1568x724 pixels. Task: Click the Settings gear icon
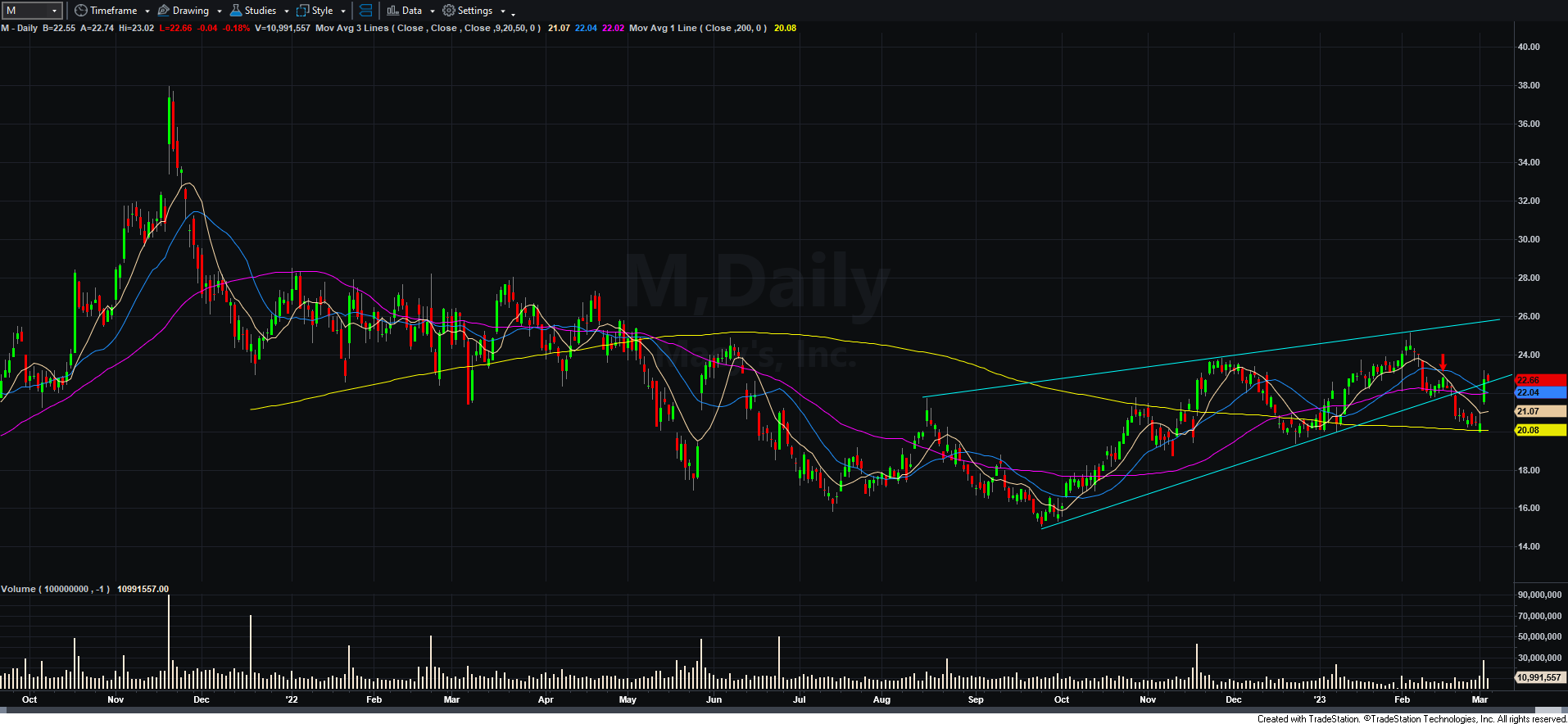tap(449, 11)
